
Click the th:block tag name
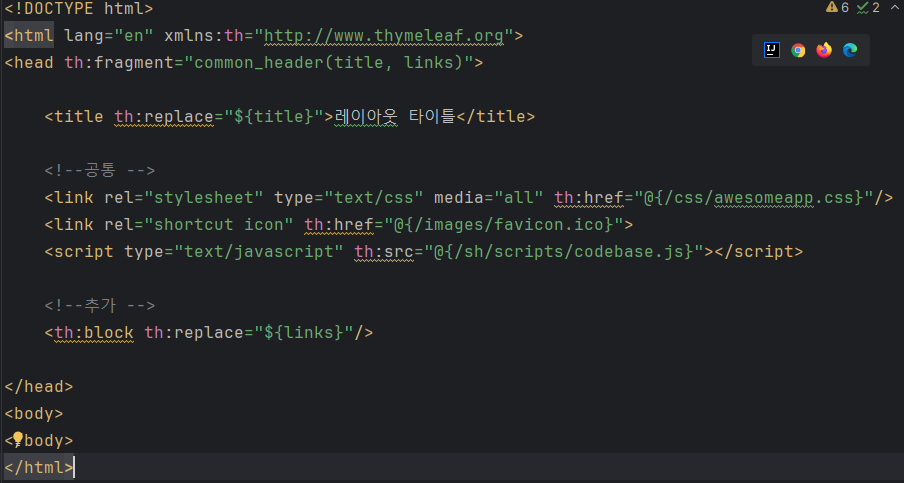[x=94, y=333]
